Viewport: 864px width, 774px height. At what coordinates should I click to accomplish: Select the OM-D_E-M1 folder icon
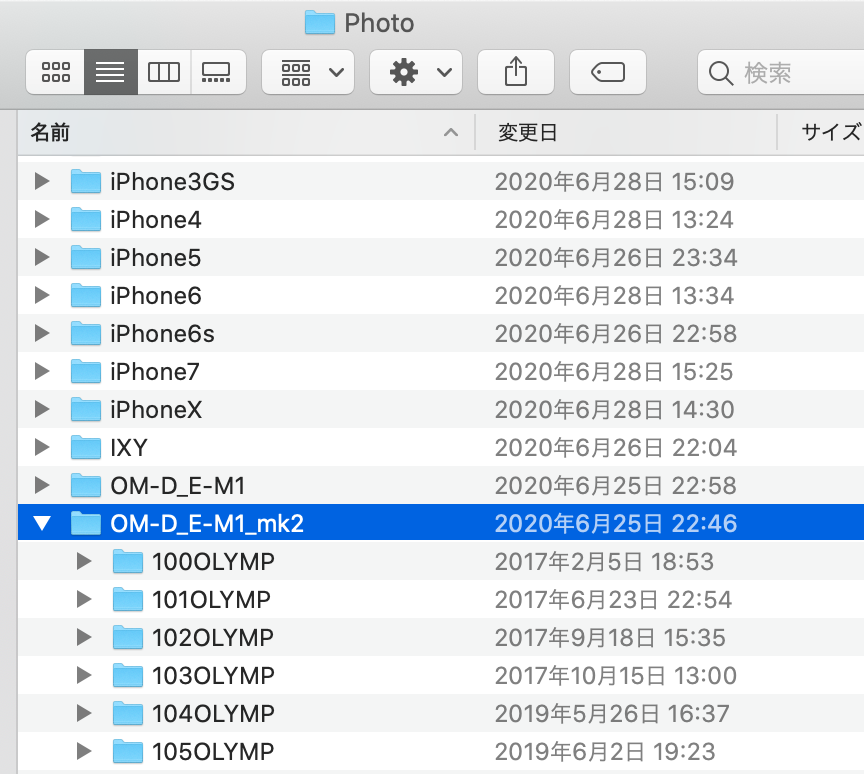(x=86, y=485)
